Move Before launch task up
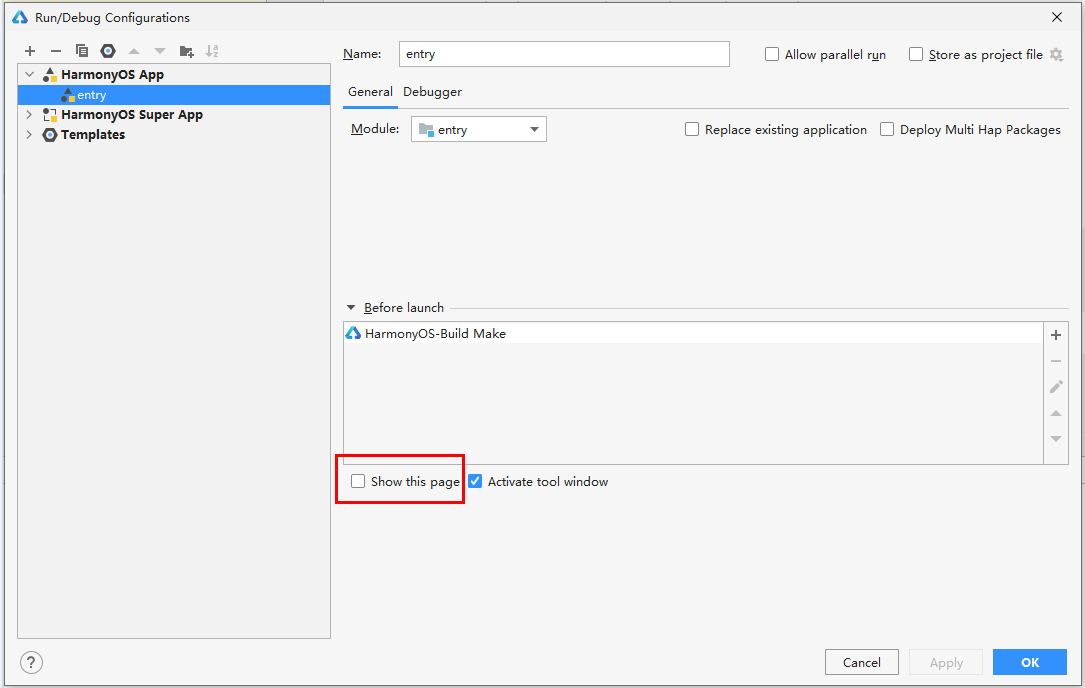 pos(1056,413)
